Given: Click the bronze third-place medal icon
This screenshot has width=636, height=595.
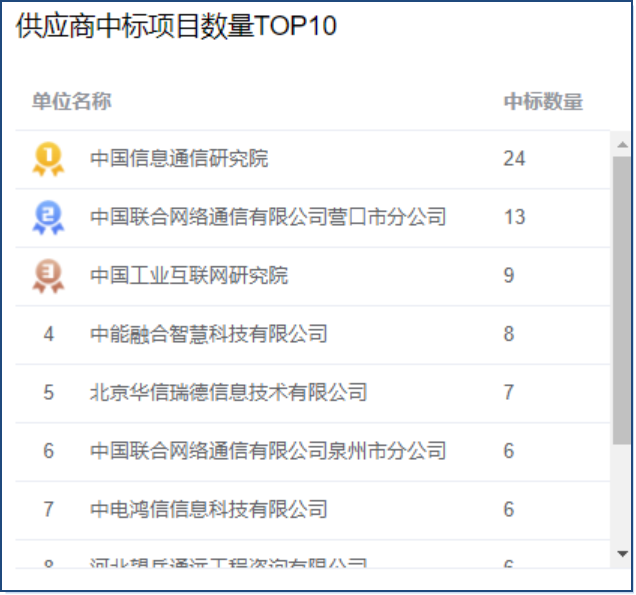Looking at the screenshot, I should point(48,276).
